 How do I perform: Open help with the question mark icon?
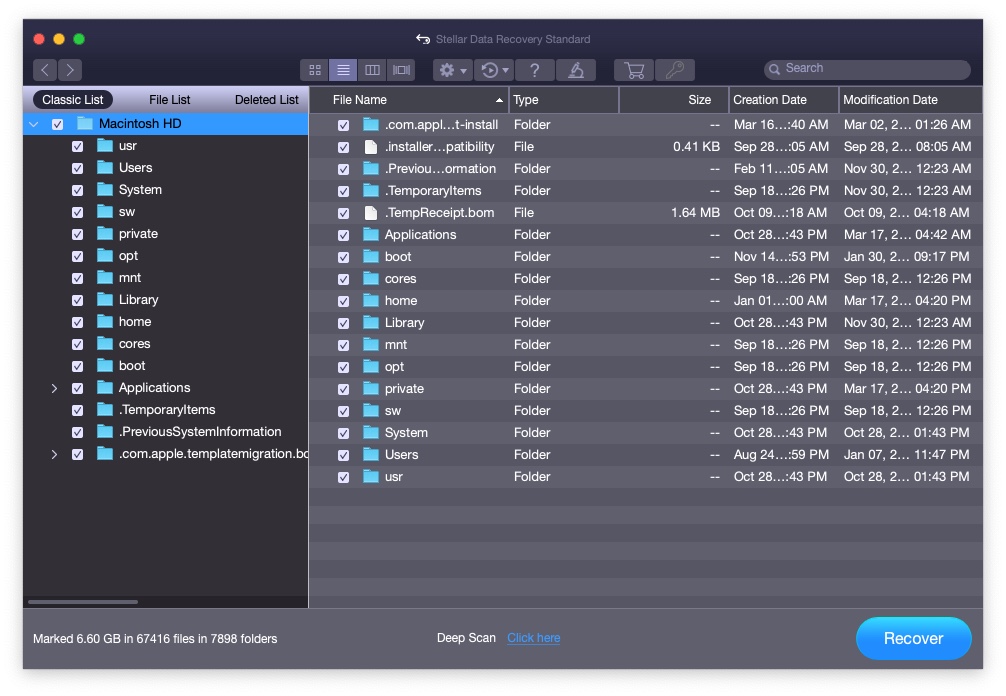pos(534,70)
